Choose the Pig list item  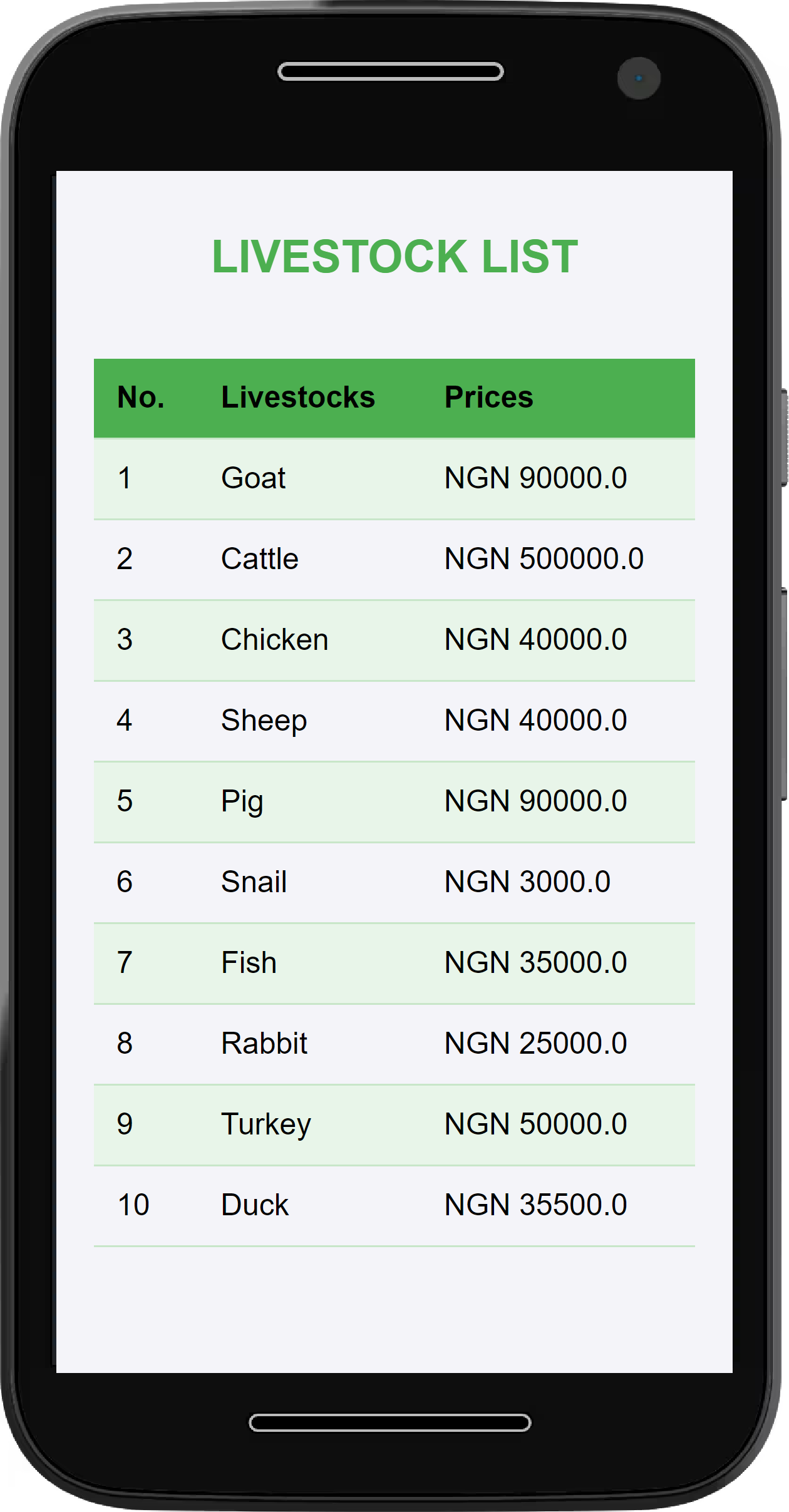click(242, 801)
